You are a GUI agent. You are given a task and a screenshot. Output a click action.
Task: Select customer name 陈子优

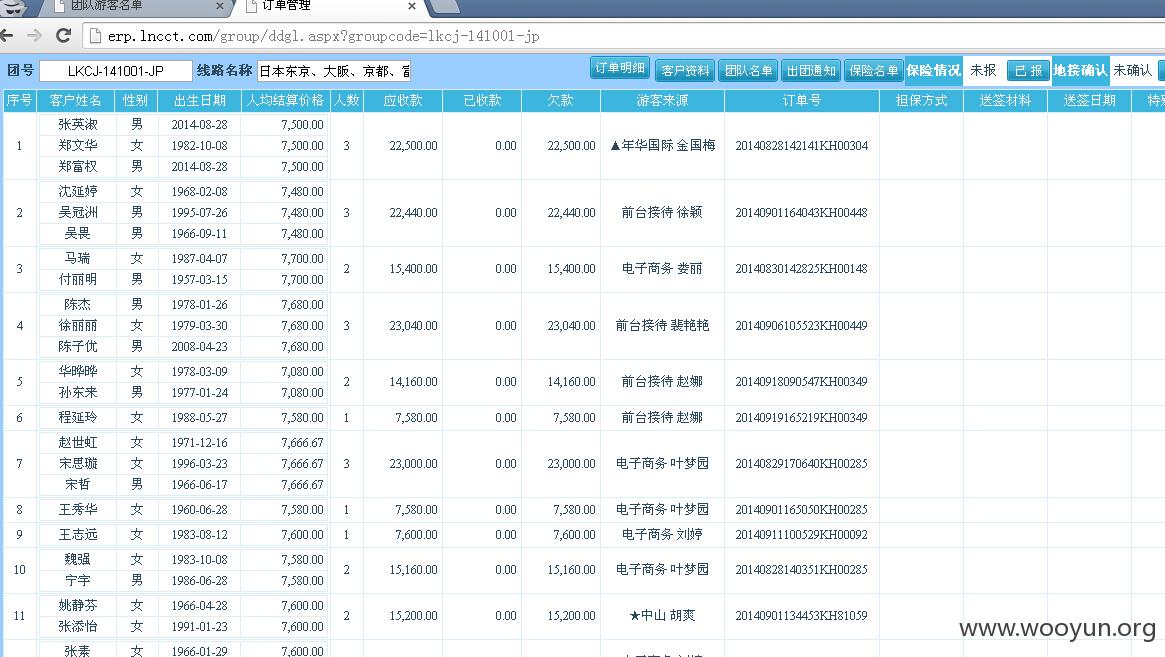pyautogui.click(x=77, y=346)
